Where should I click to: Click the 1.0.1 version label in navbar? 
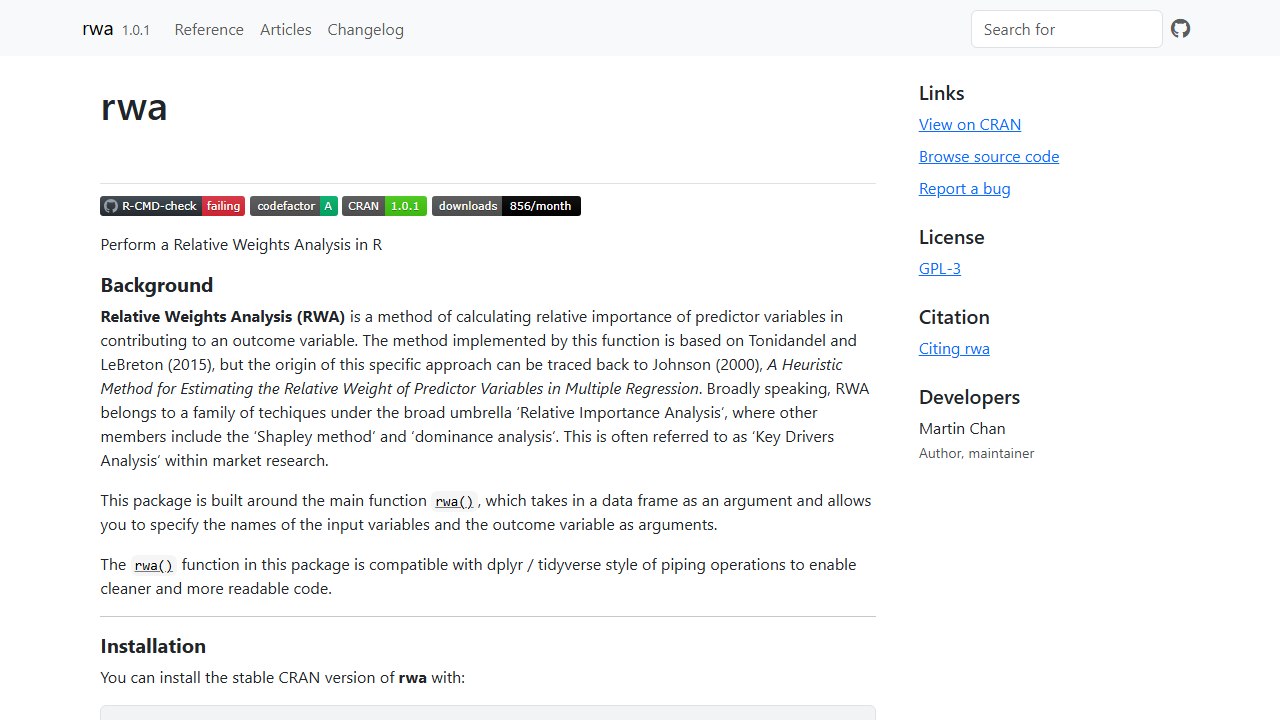tap(136, 30)
